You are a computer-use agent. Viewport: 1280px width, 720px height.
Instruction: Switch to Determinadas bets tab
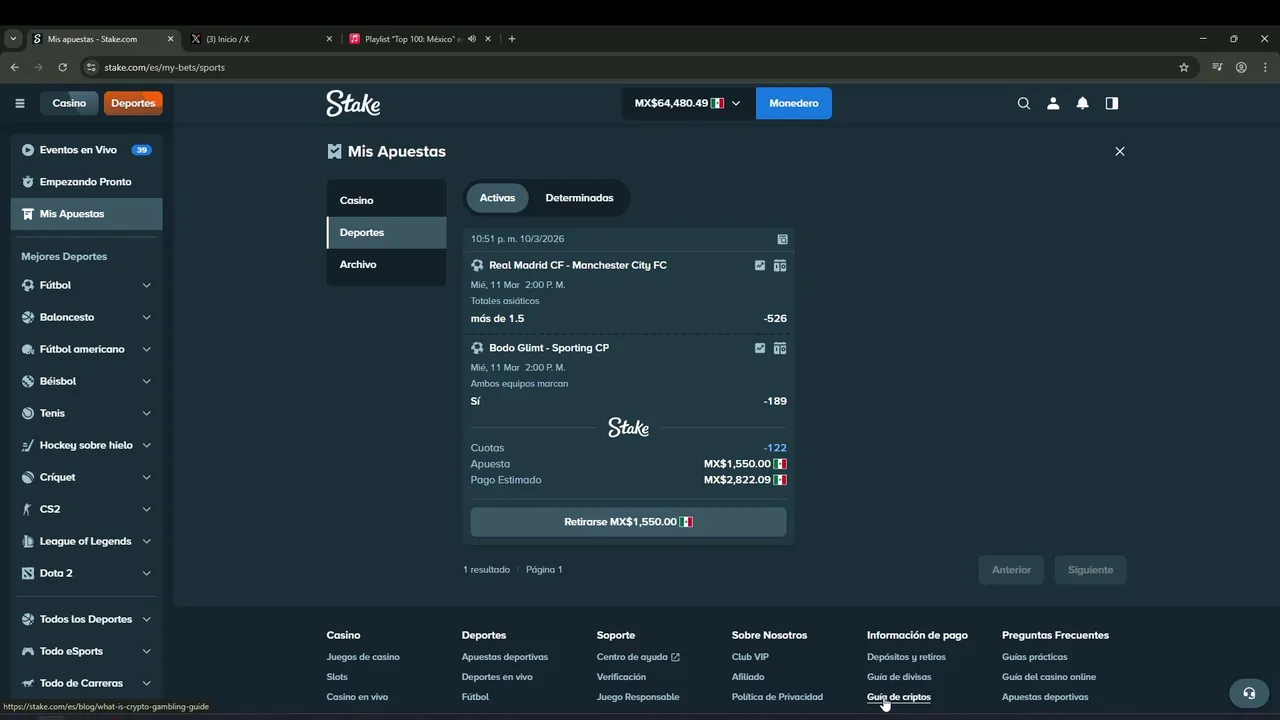click(x=579, y=198)
